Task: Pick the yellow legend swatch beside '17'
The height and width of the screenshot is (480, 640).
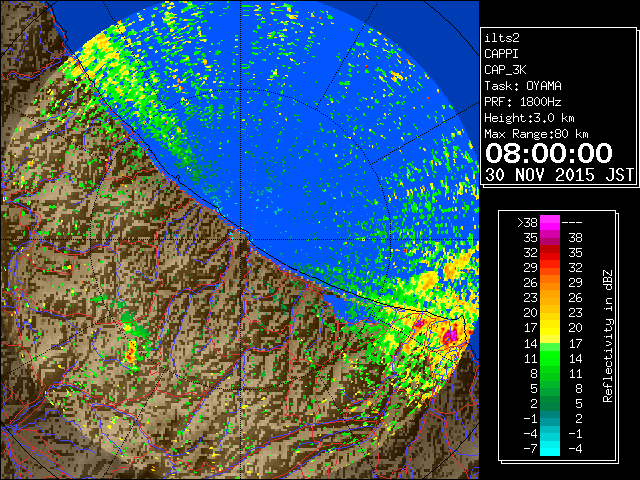Action: pos(550,328)
